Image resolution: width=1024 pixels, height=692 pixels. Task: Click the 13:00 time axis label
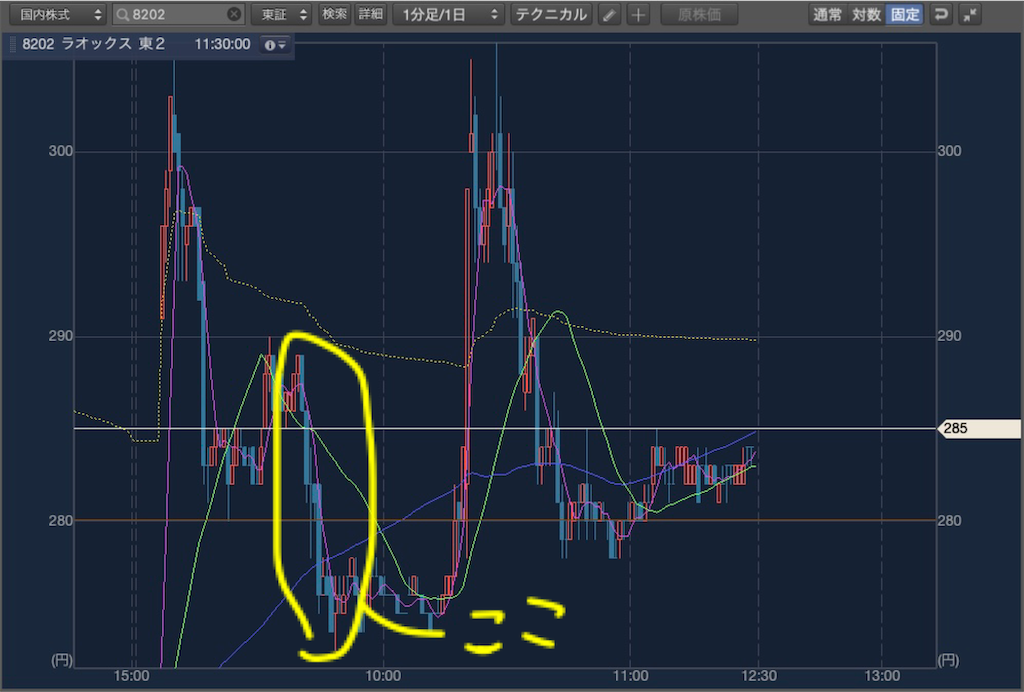coord(882,676)
